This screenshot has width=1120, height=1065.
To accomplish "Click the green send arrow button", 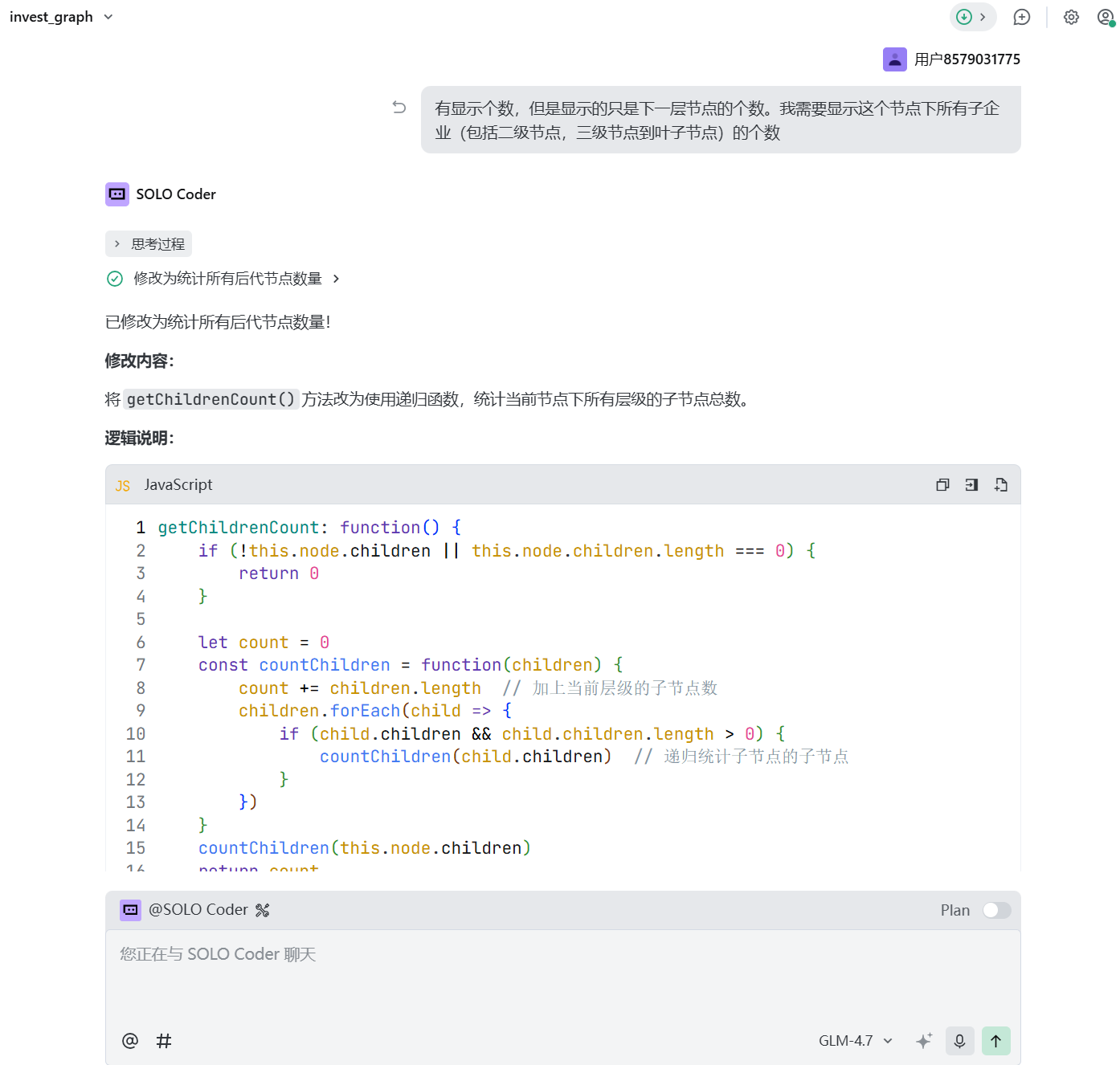I will (996, 1041).
